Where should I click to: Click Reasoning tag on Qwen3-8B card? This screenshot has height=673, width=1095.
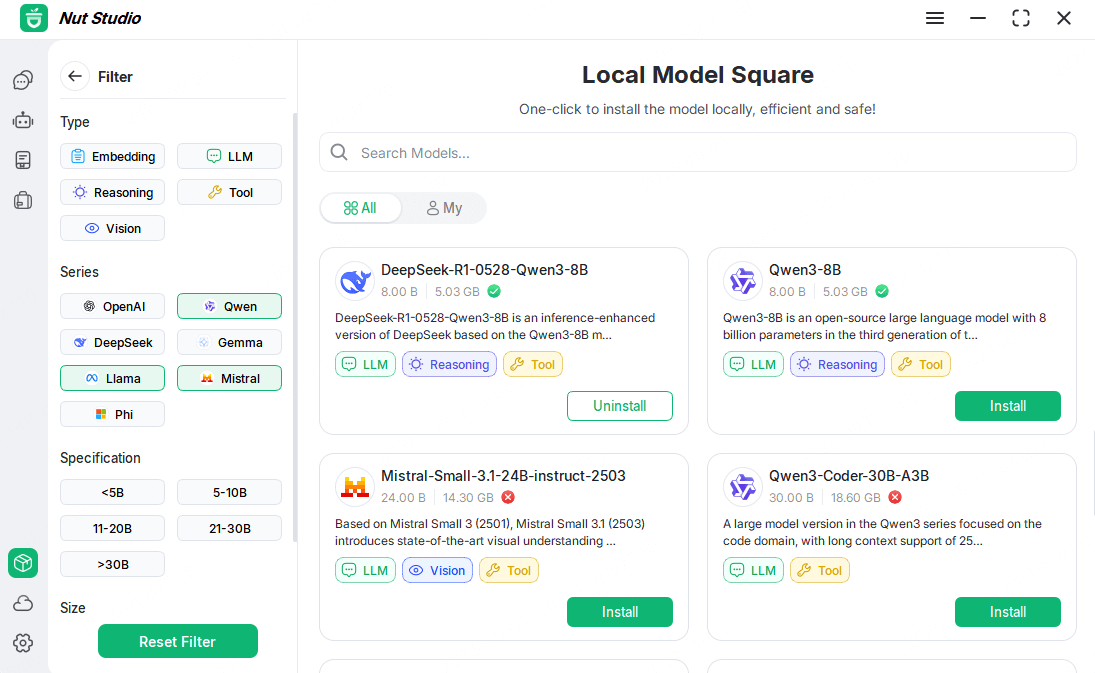click(x=837, y=364)
